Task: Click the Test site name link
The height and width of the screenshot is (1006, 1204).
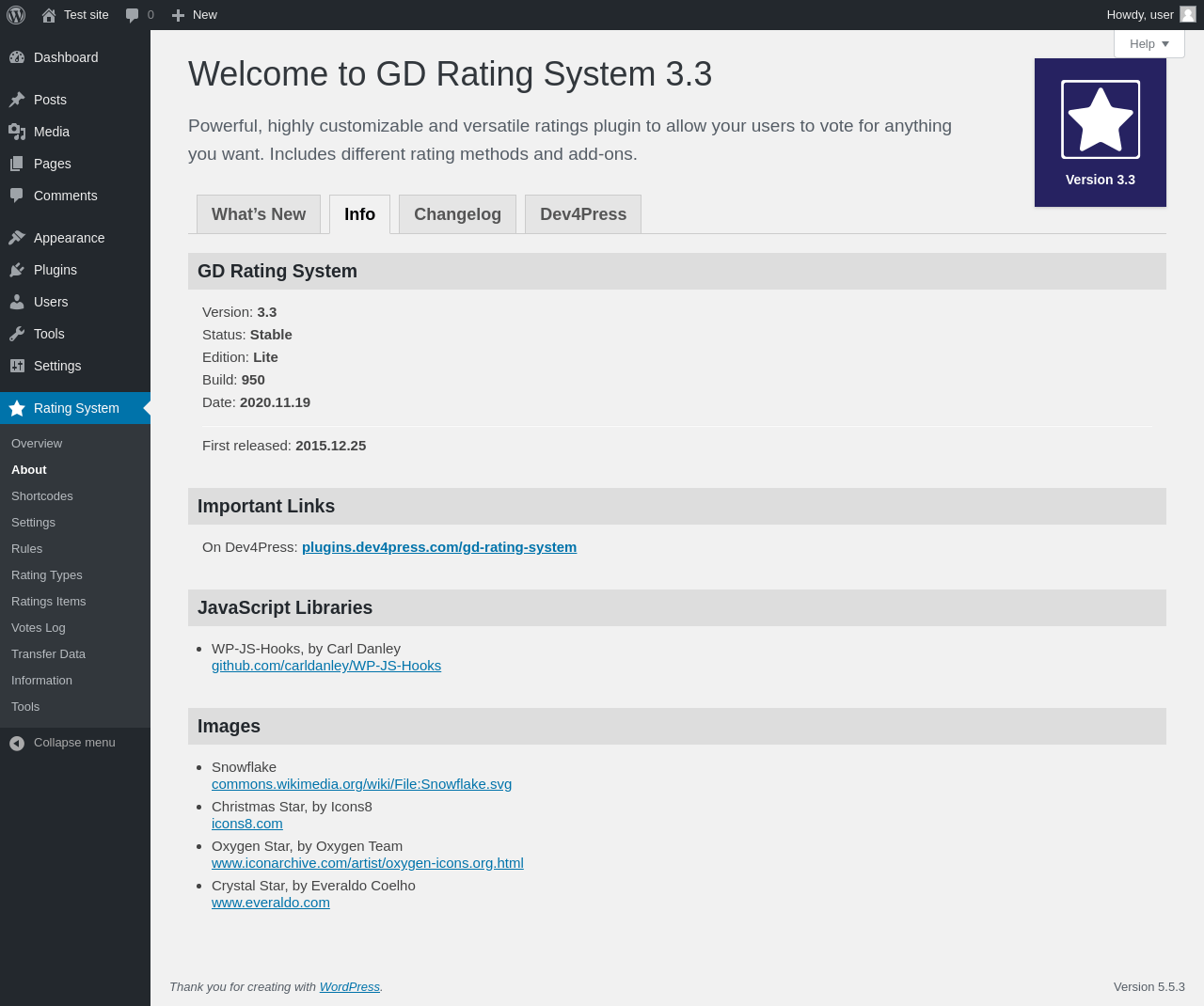Action: pyautogui.click(x=87, y=15)
